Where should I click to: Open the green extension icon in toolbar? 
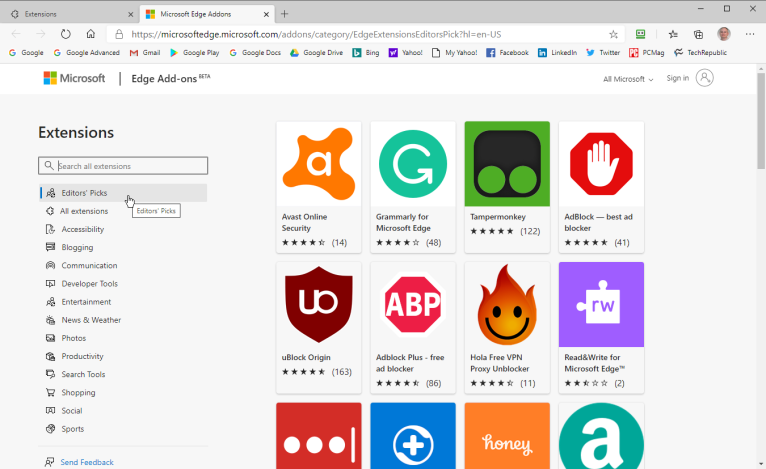[640, 34]
